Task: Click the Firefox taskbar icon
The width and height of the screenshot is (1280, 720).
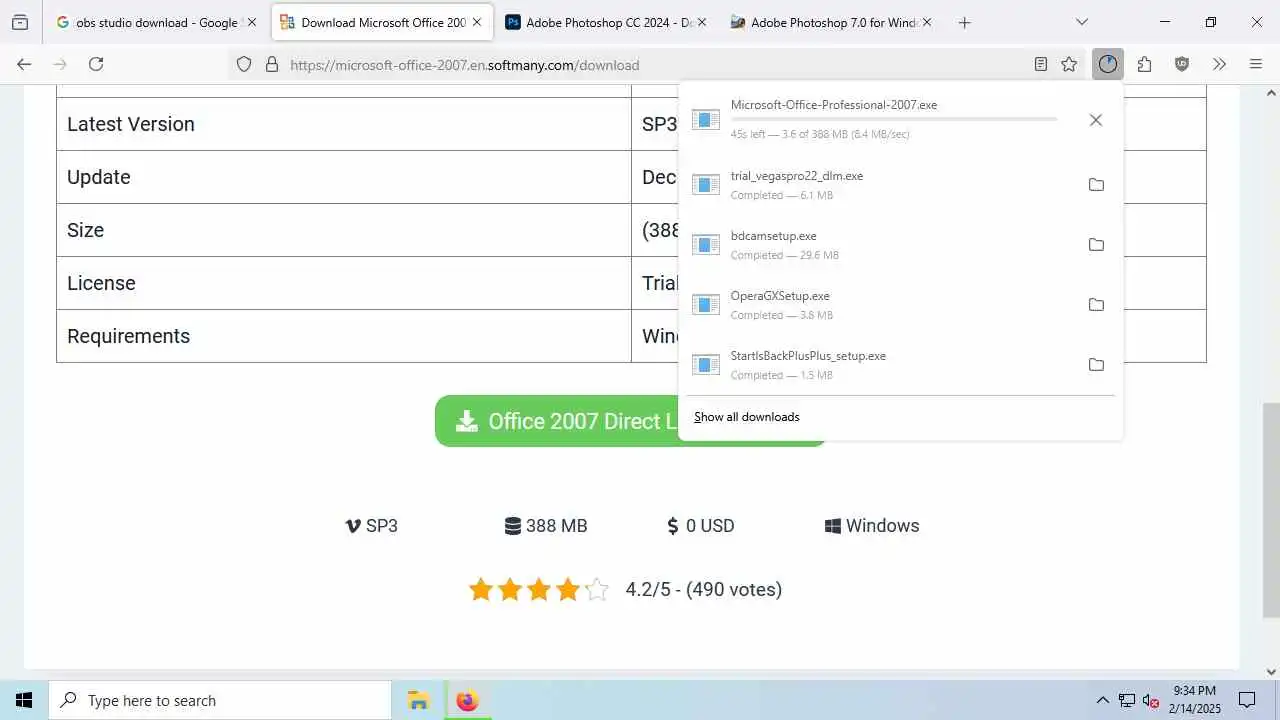Action: 467,700
